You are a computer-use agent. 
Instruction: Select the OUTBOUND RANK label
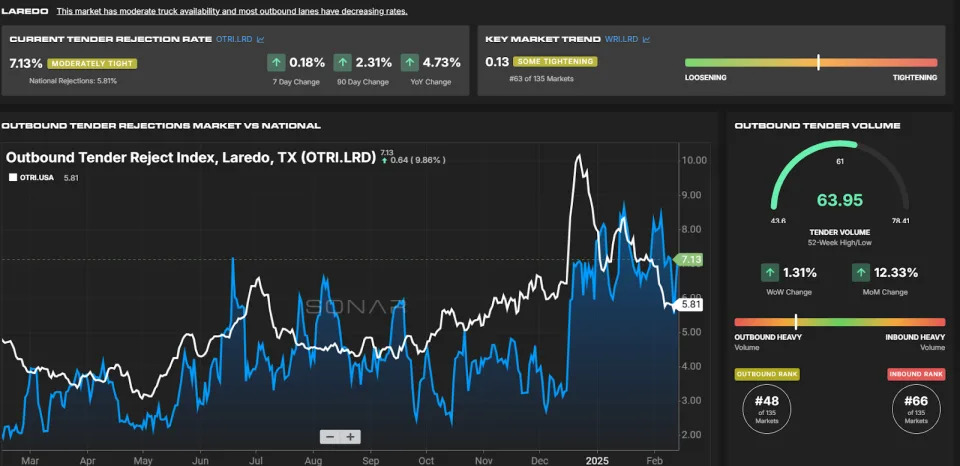[x=767, y=374]
